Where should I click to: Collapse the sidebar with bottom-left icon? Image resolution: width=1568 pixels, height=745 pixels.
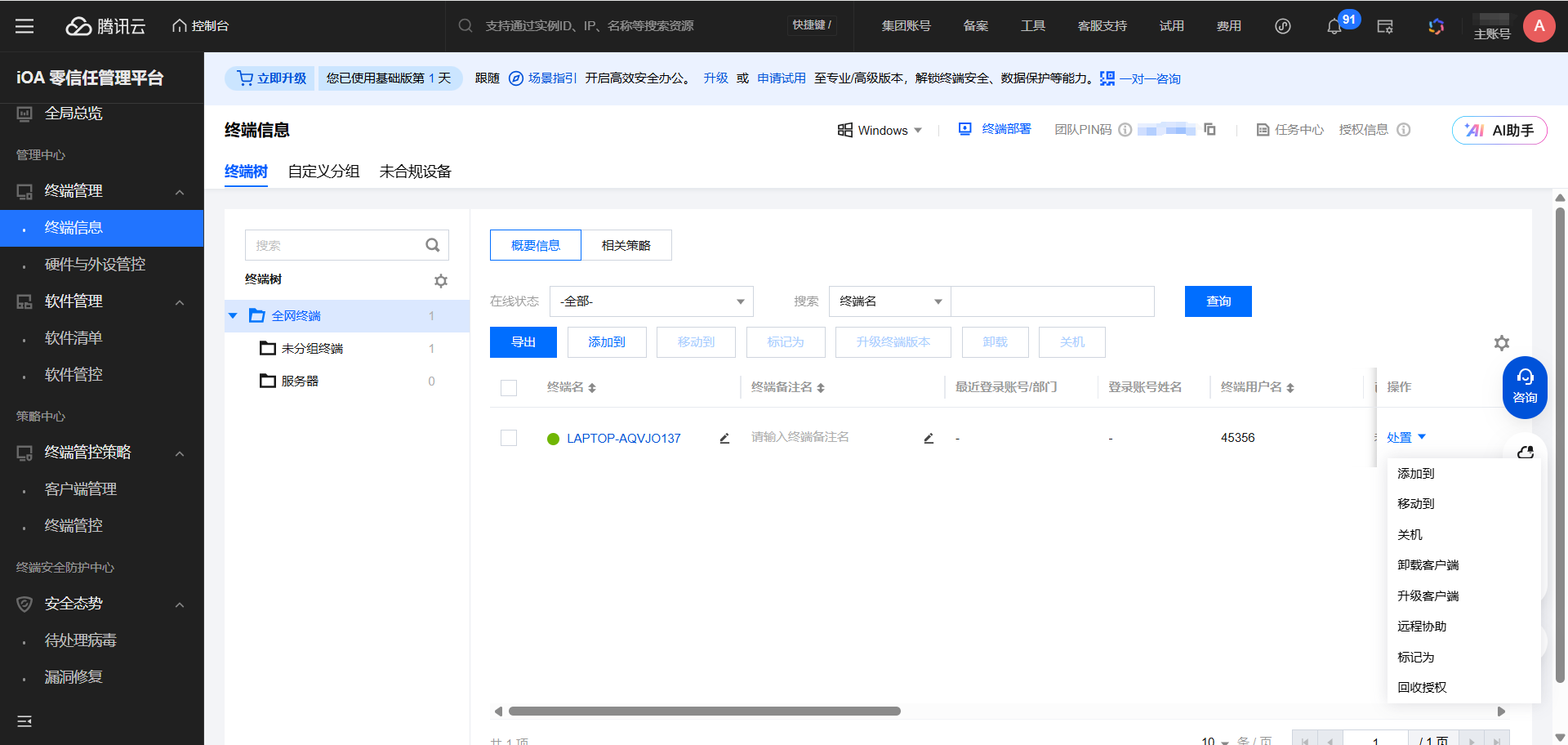pos(24,721)
